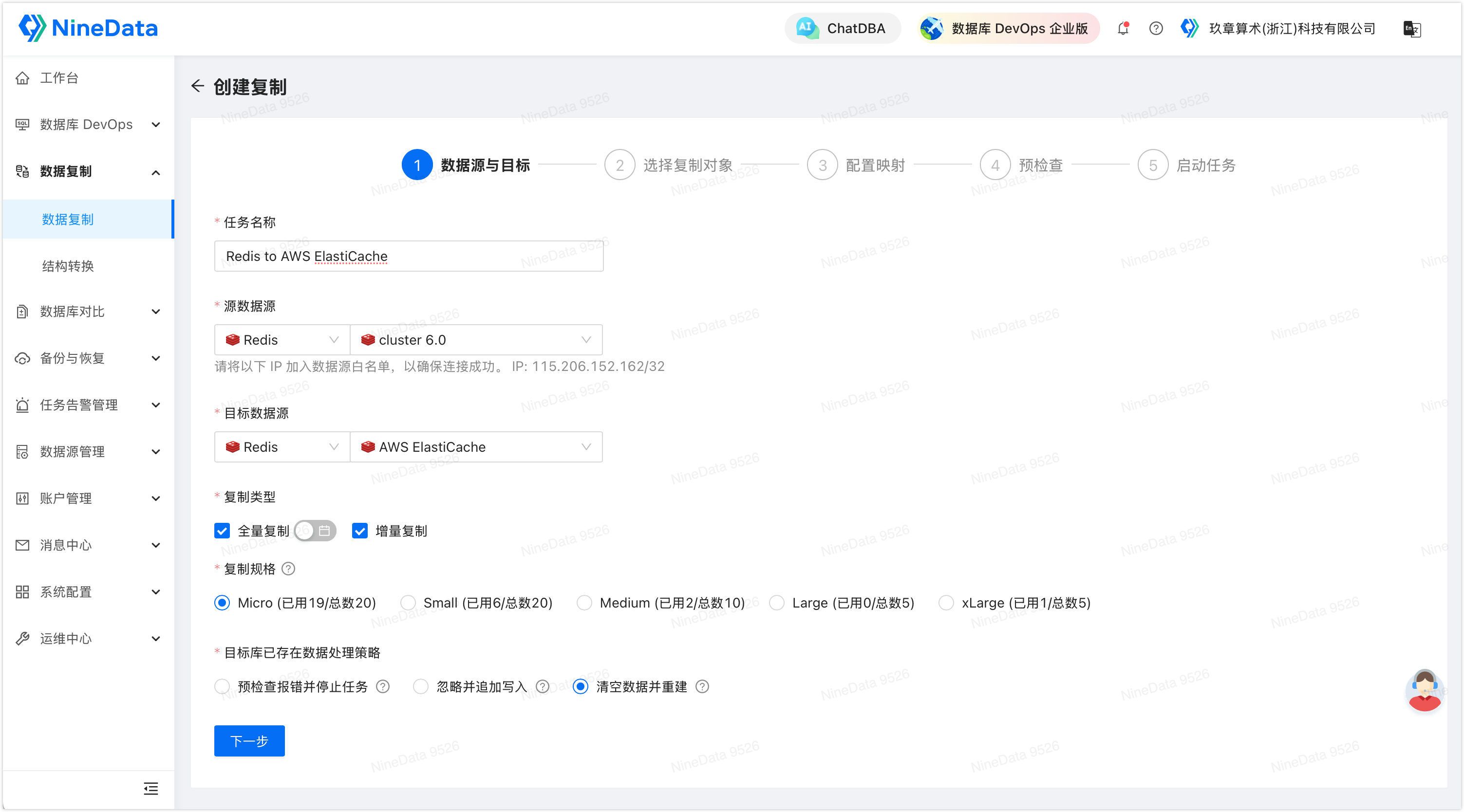The width and height of the screenshot is (1464, 812).
Task: Toggle the scheduled start switch
Action: pos(316,531)
